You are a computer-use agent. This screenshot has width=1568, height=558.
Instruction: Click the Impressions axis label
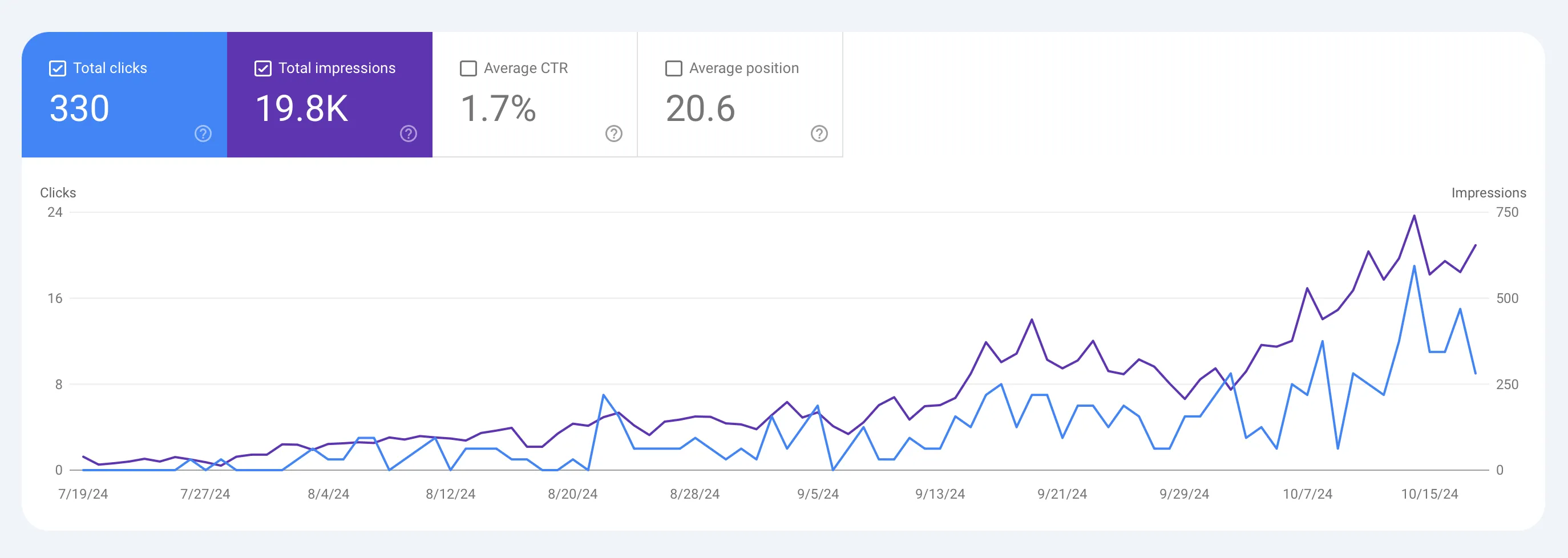click(1488, 193)
